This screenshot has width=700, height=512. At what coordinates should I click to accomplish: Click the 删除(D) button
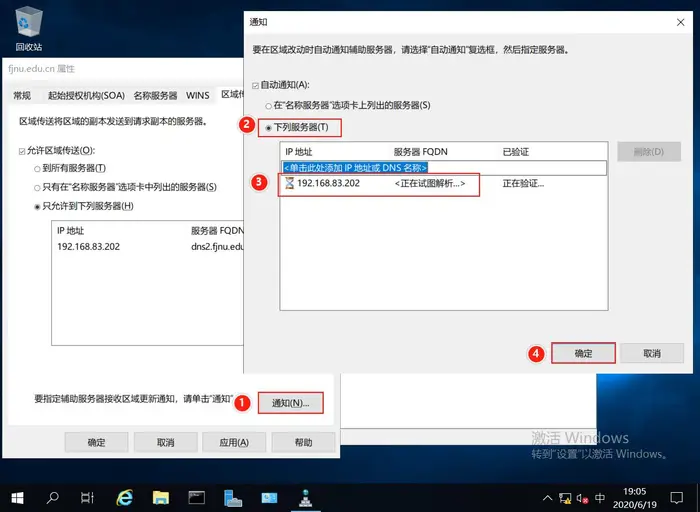click(x=649, y=152)
